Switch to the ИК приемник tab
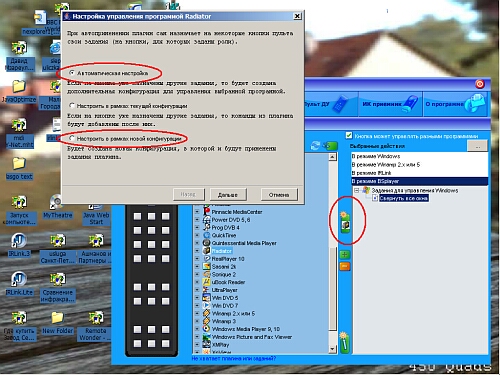The width and height of the screenshot is (500, 375). click(x=390, y=104)
